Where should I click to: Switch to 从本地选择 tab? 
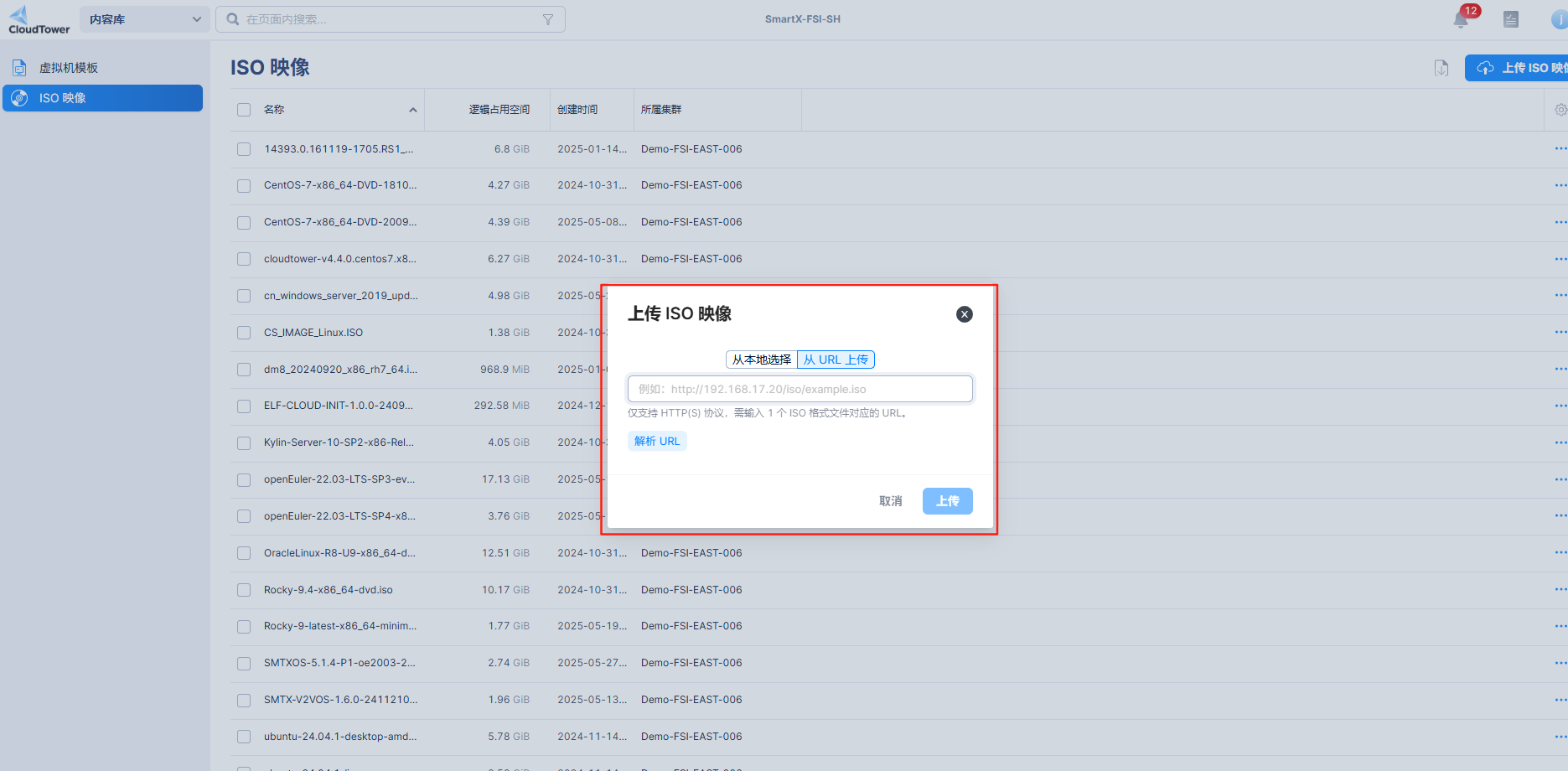[x=761, y=360]
